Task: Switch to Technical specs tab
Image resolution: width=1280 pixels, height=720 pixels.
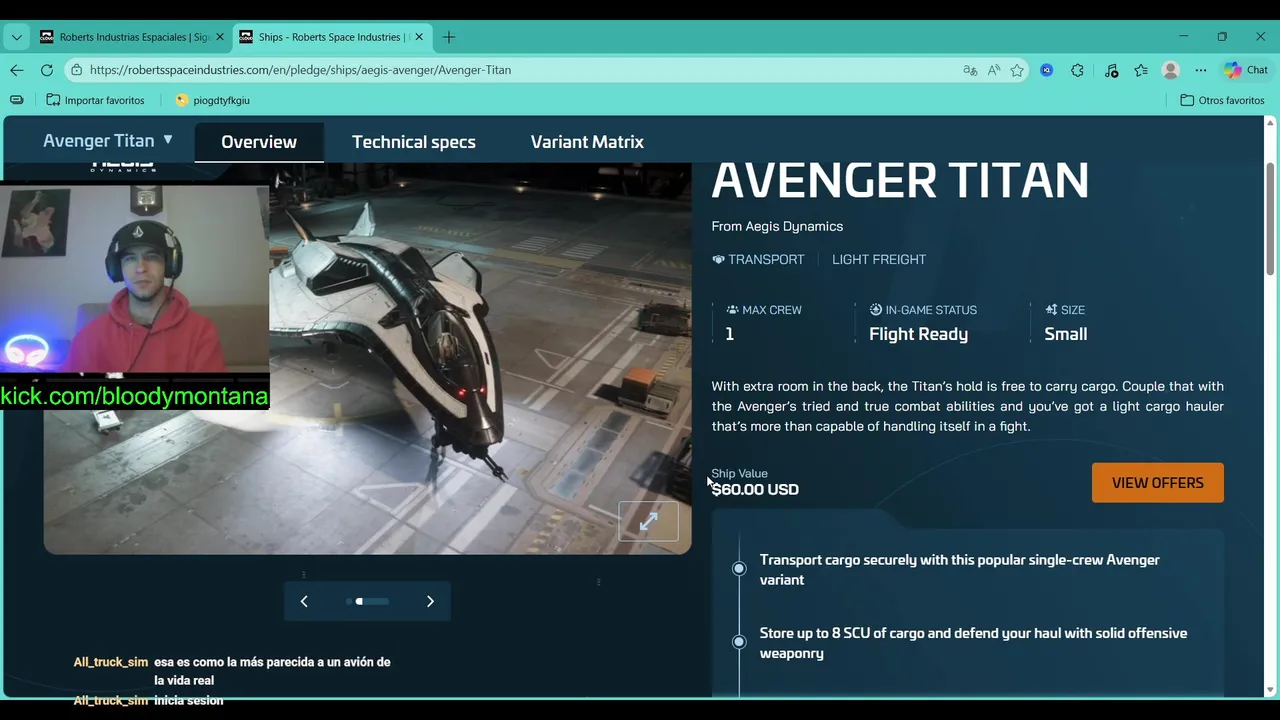Action: [414, 142]
